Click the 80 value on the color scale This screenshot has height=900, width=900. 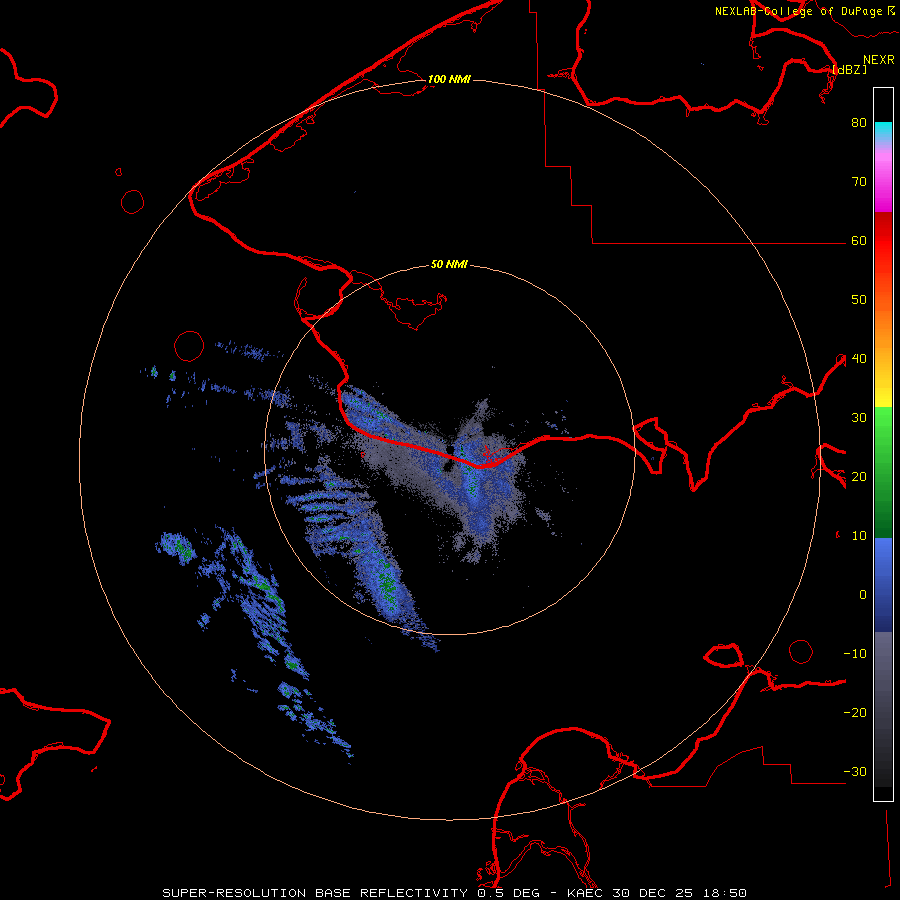click(859, 122)
